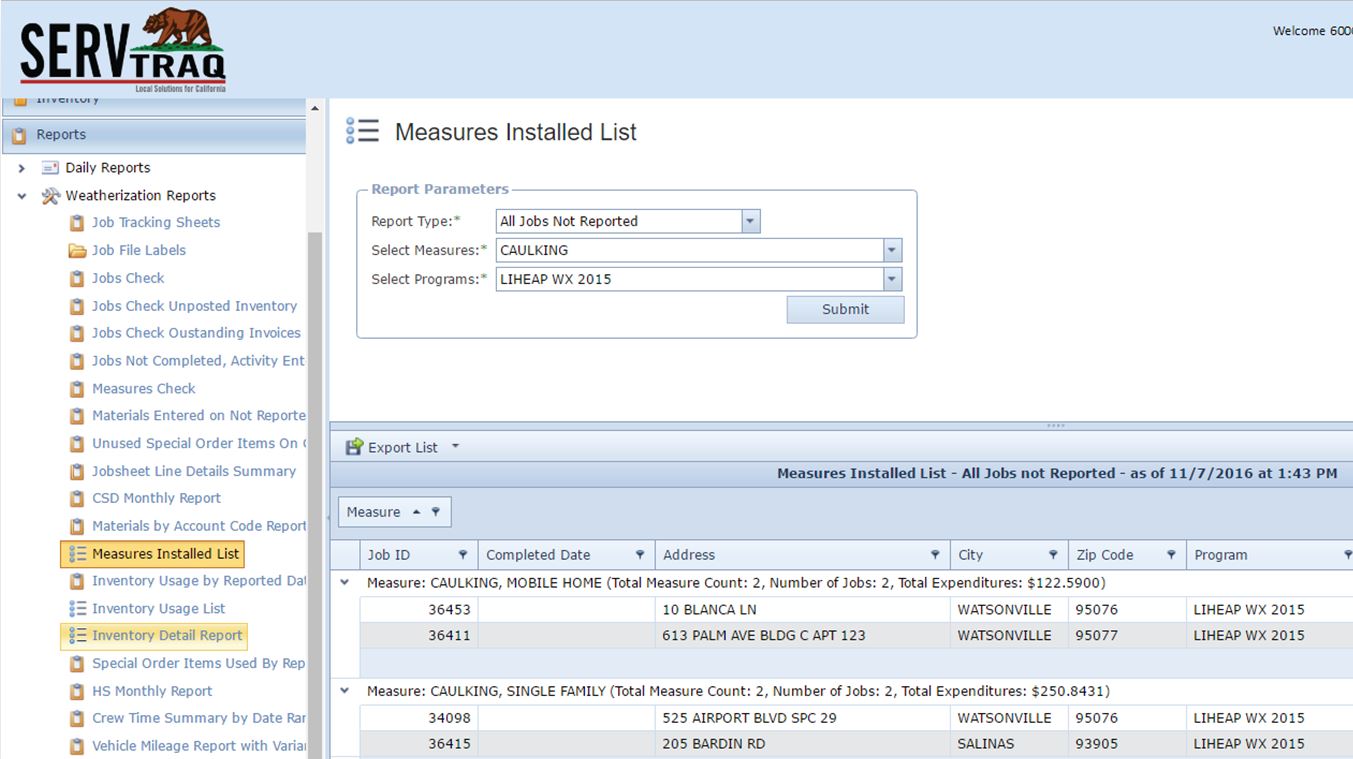Click the Weatherization Reports wrench icon
This screenshot has width=1353, height=759.
pyautogui.click(x=50, y=195)
